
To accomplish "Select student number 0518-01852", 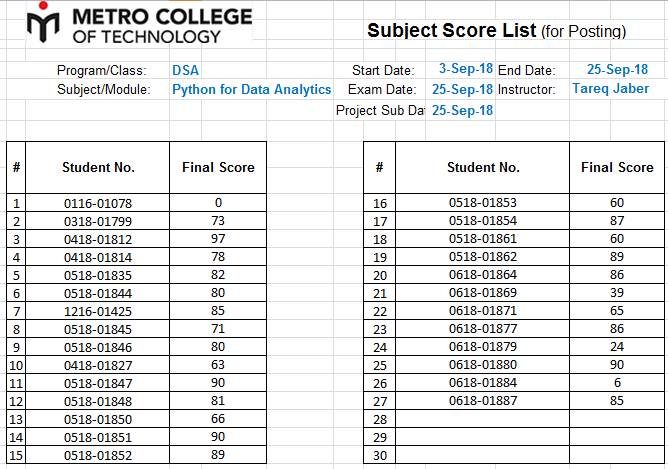I will [98, 455].
